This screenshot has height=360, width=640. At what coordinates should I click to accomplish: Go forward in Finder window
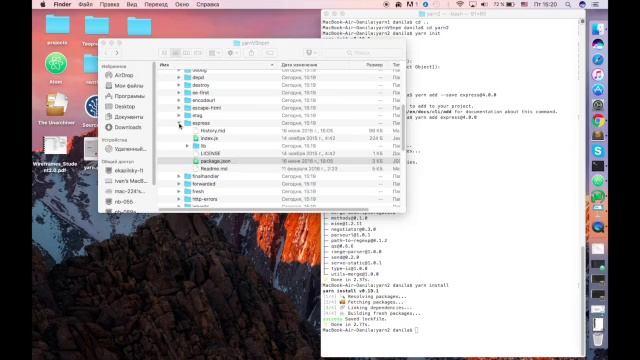point(117,53)
